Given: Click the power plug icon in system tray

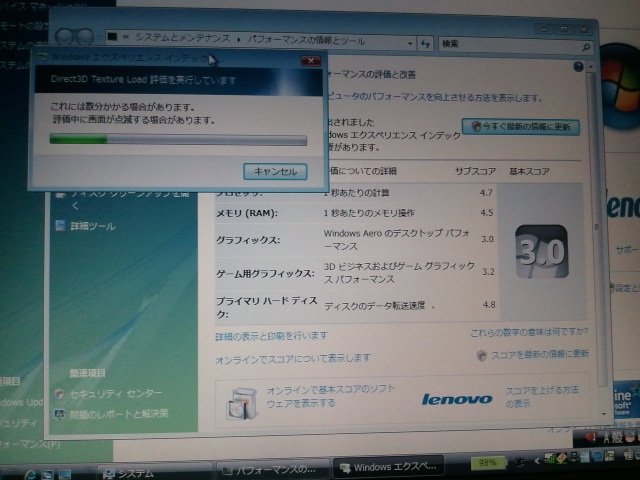Looking at the screenshot, I should pyautogui.click(x=520, y=462).
